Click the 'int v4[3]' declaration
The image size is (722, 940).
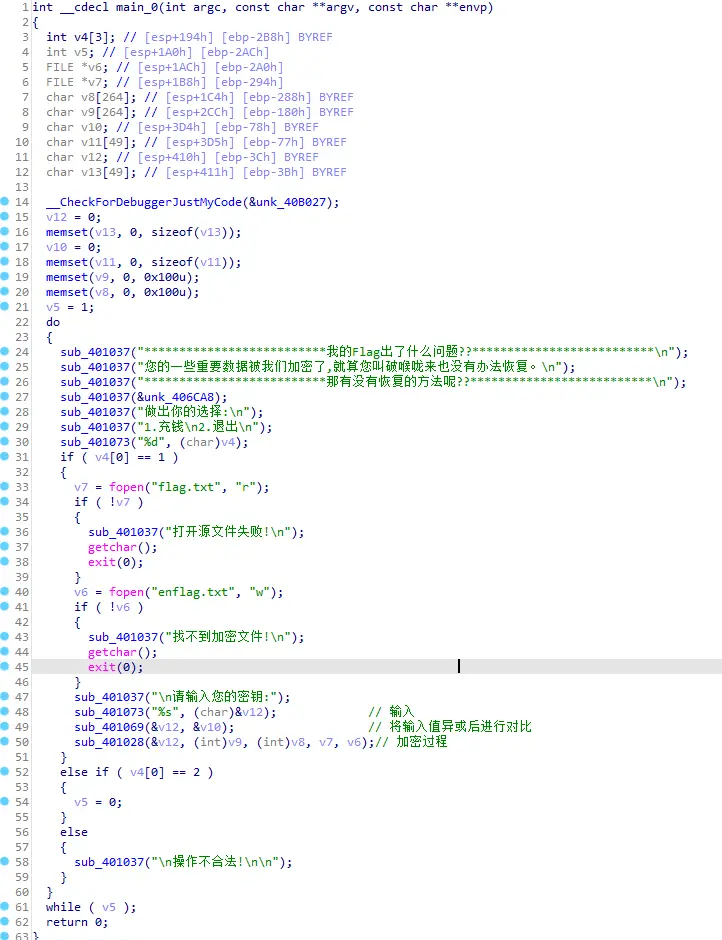[80, 37]
